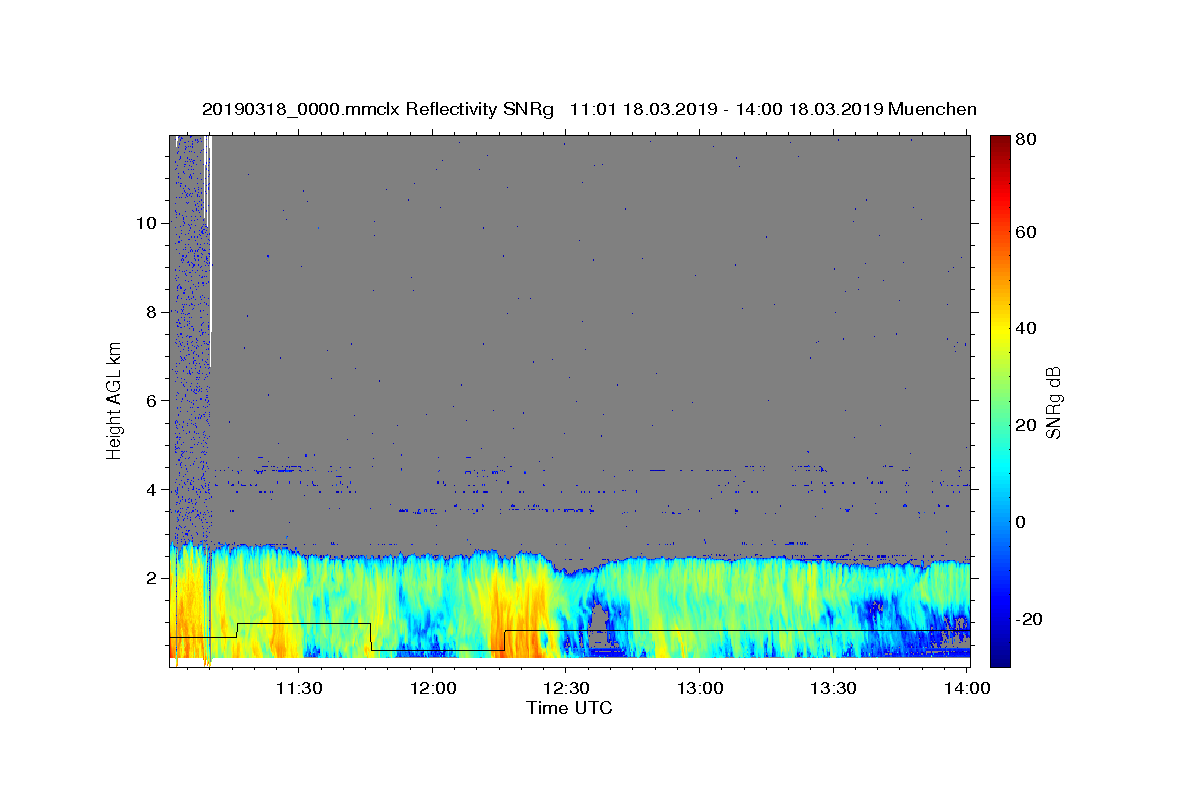Click the plot title text at top

coord(589,109)
